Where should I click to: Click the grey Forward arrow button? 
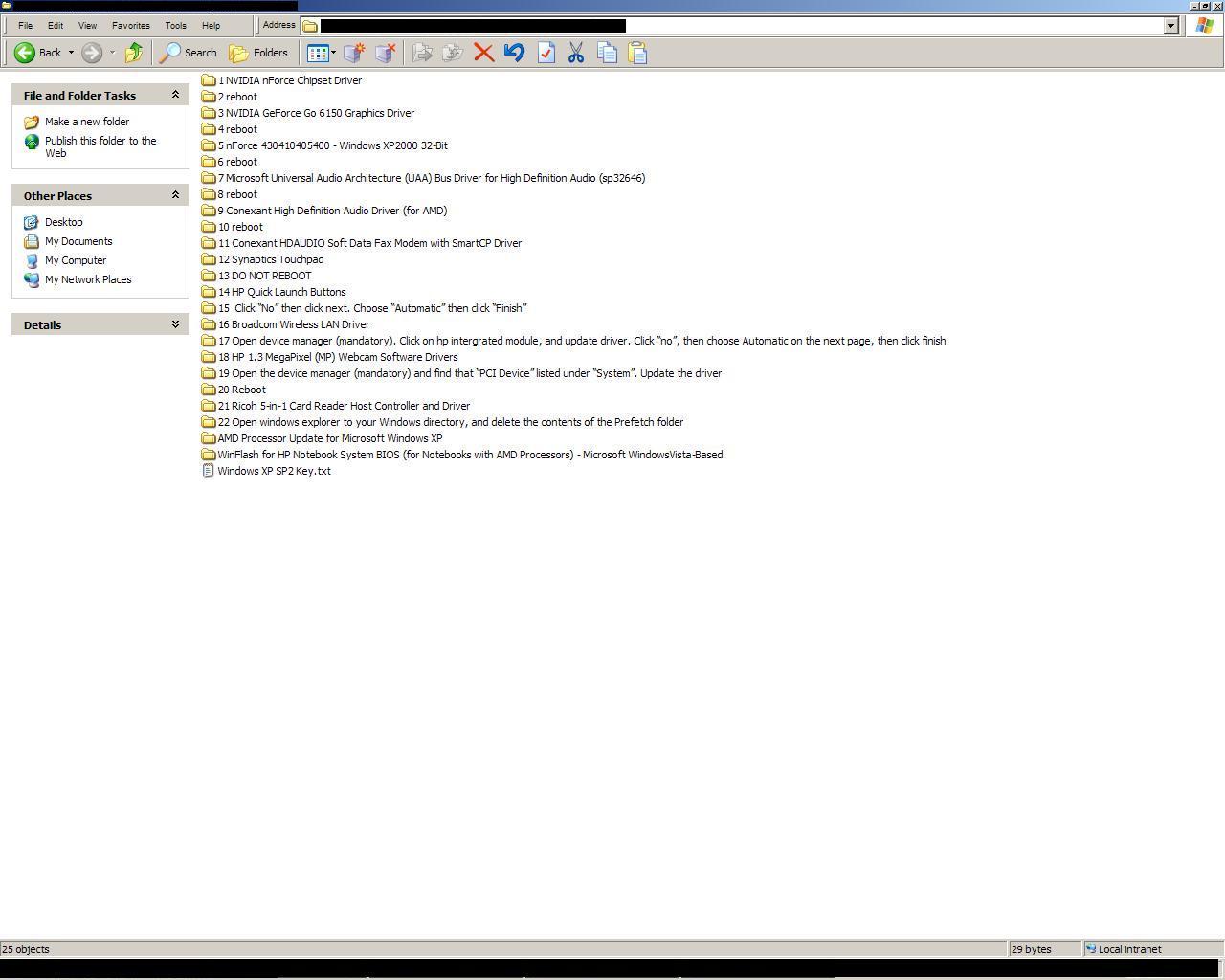[x=92, y=53]
